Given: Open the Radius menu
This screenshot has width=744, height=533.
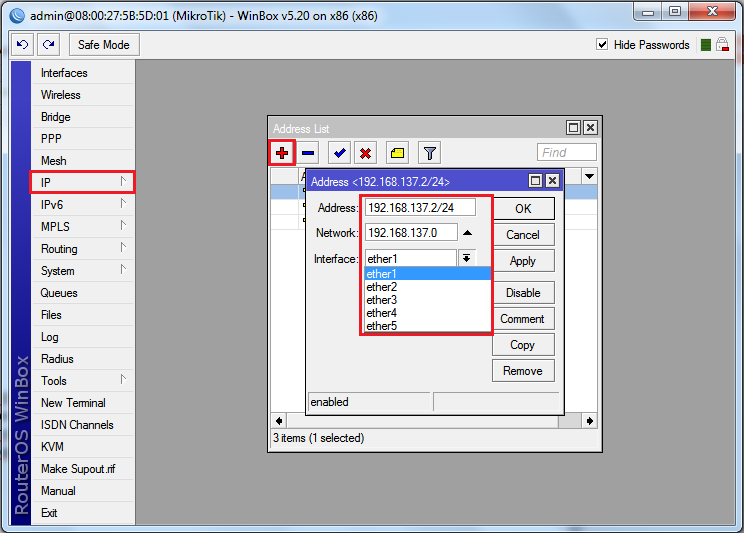Looking at the screenshot, I should [x=83, y=359].
